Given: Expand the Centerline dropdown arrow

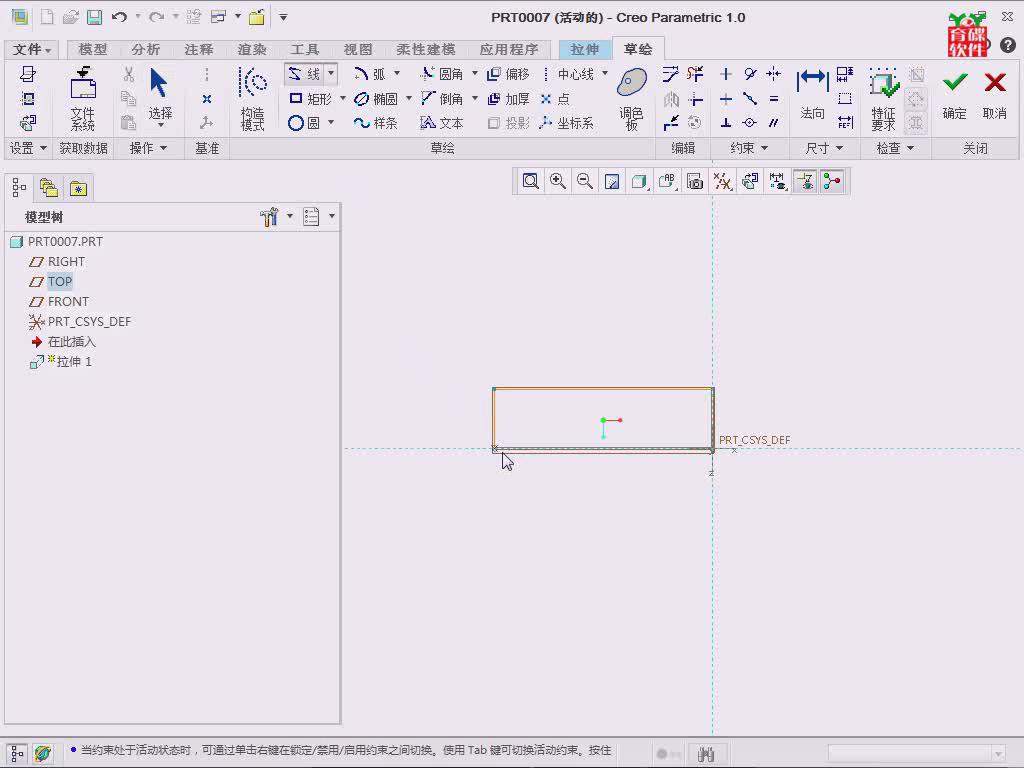Looking at the screenshot, I should point(605,74).
